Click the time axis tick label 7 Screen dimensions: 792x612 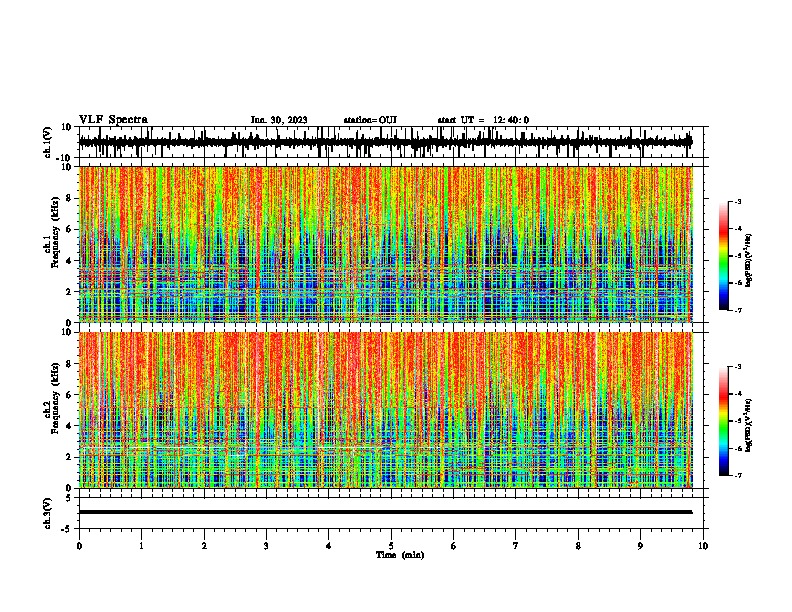pyautogui.click(x=516, y=546)
